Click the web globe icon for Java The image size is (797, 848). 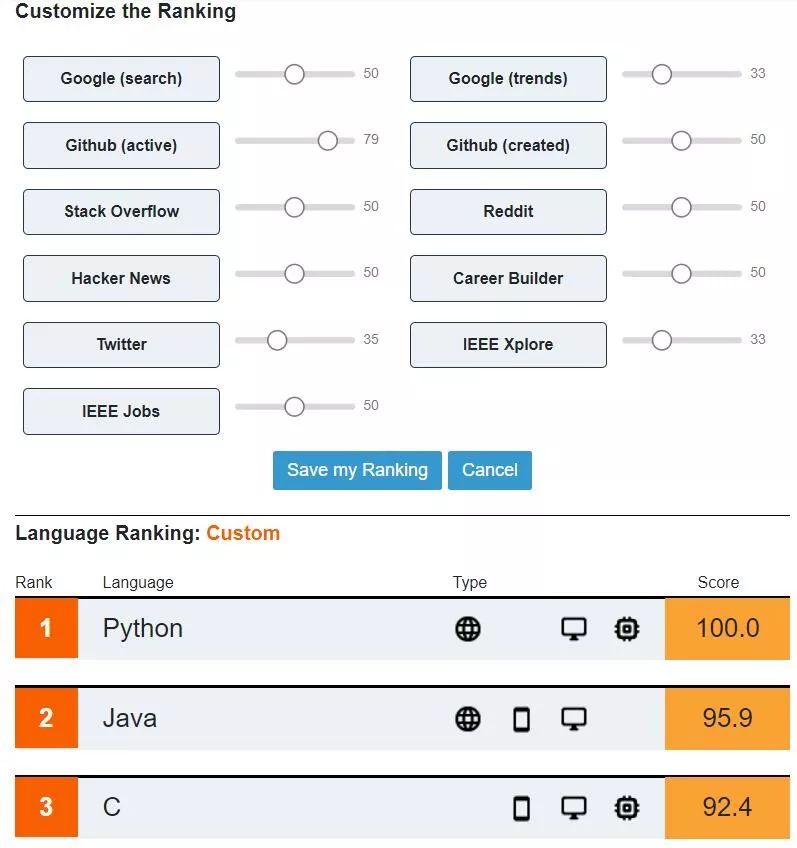pyautogui.click(x=468, y=719)
